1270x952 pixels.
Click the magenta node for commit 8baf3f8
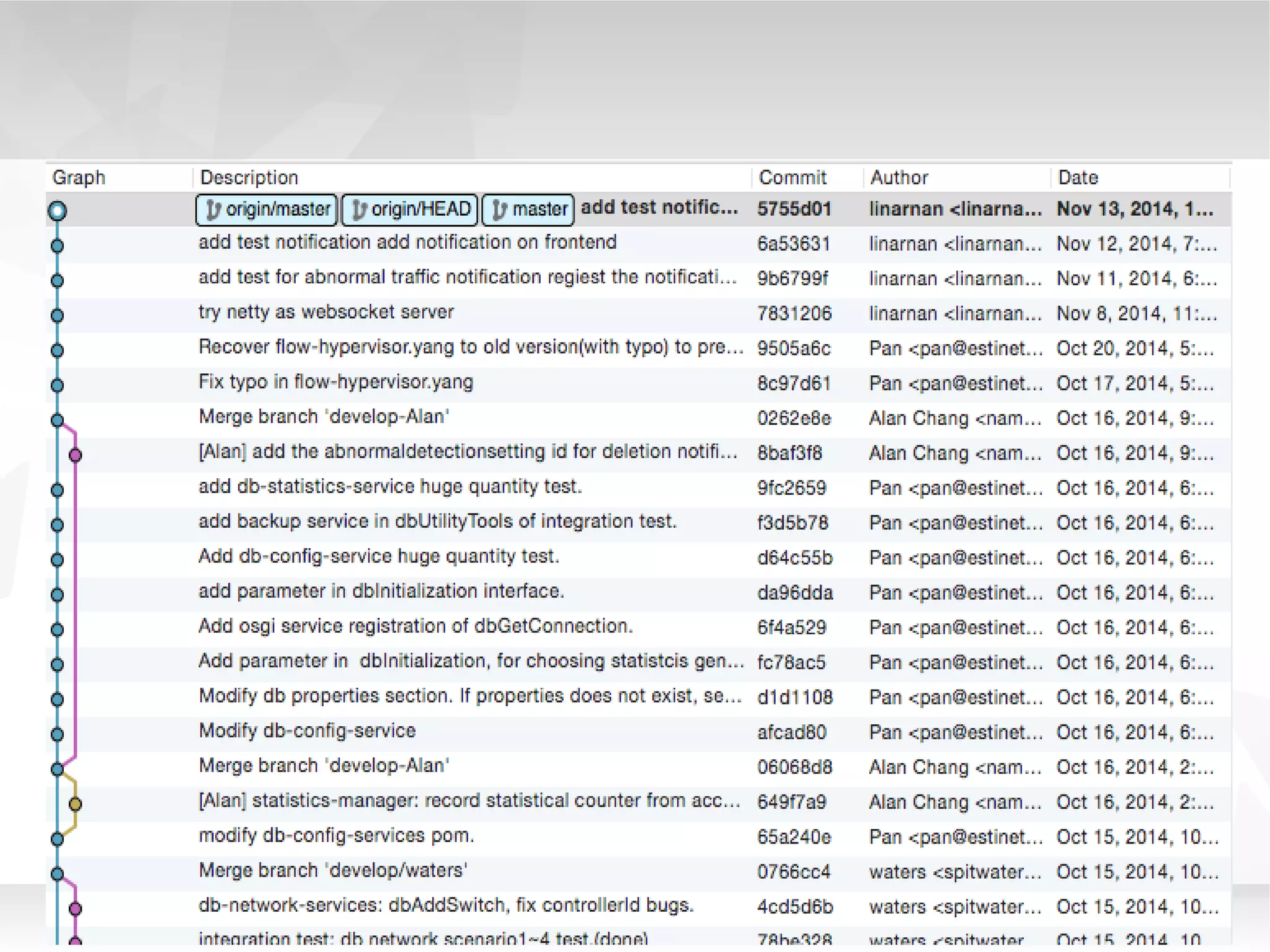(x=75, y=455)
